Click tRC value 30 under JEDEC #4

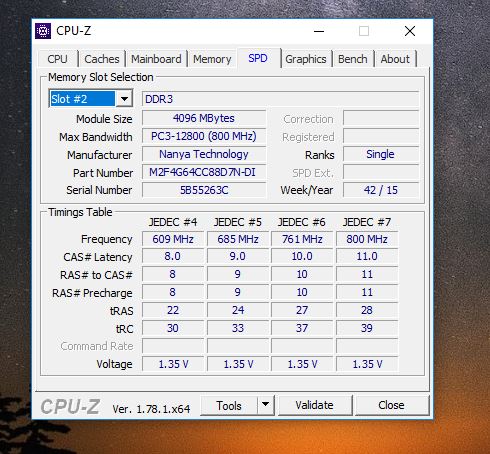[173, 328]
